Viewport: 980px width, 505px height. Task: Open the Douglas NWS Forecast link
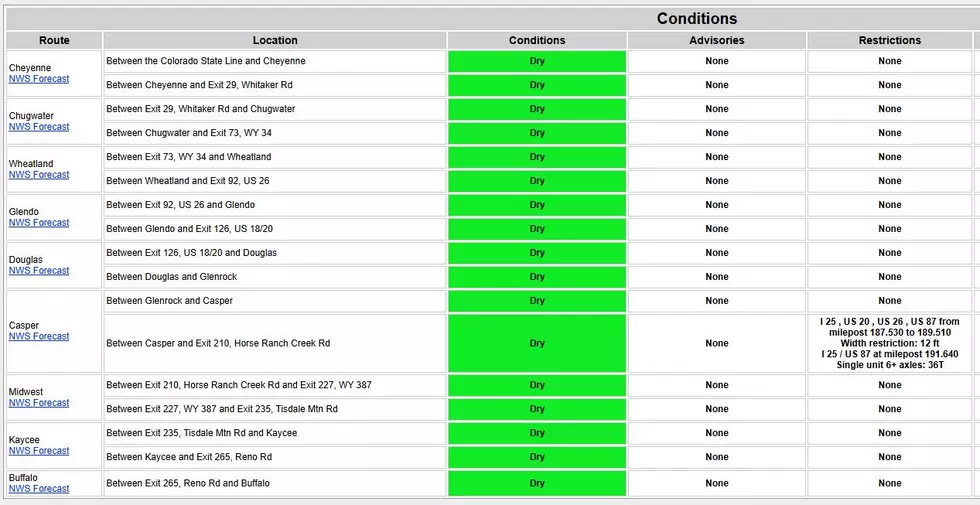pos(39,271)
